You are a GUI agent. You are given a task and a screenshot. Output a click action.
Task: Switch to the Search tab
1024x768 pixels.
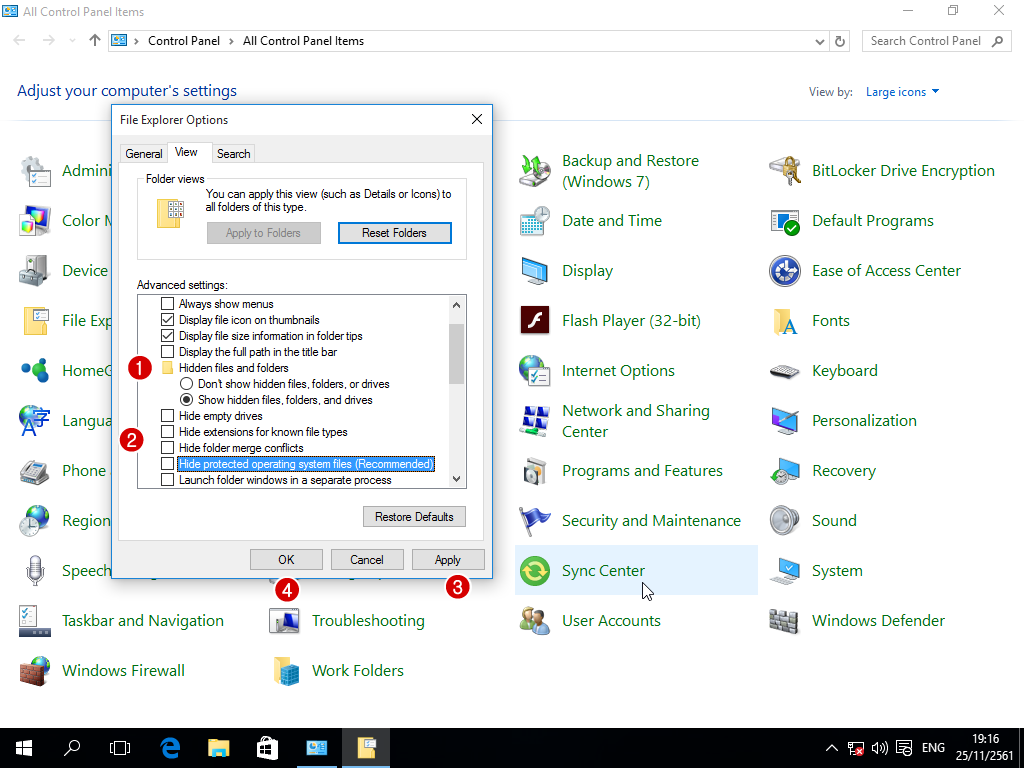click(x=233, y=154)
